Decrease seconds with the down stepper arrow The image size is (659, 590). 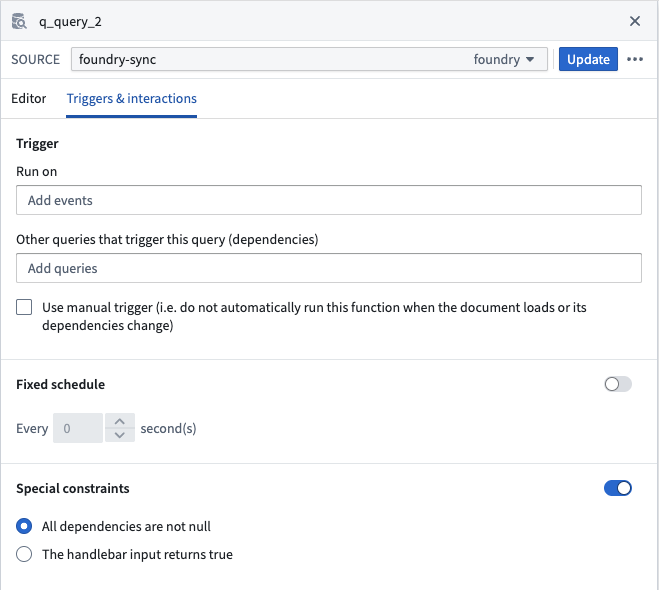click(120, 435)
